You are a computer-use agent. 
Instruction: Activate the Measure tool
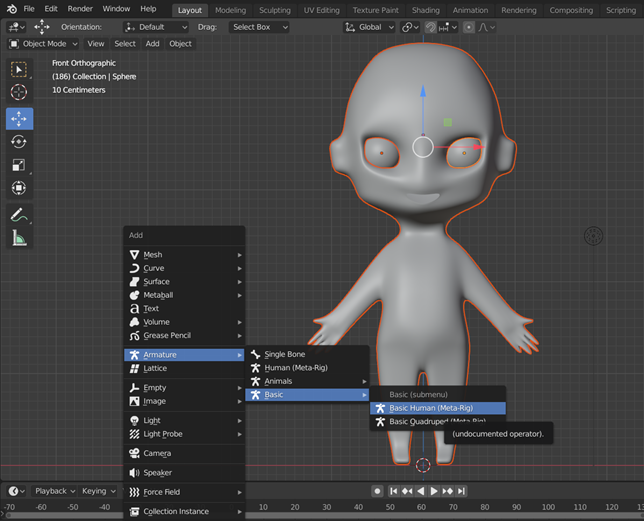(x=19, y=238)
